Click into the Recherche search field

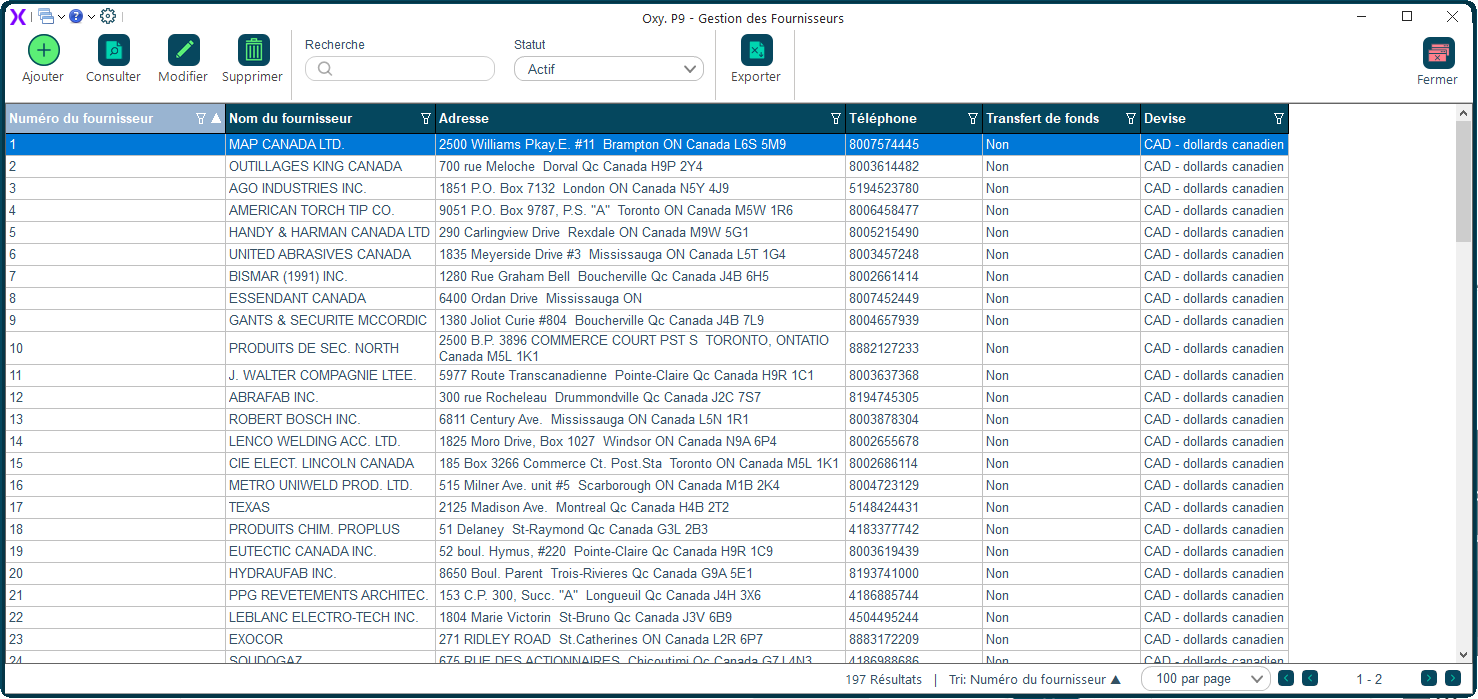coord(400,69)
